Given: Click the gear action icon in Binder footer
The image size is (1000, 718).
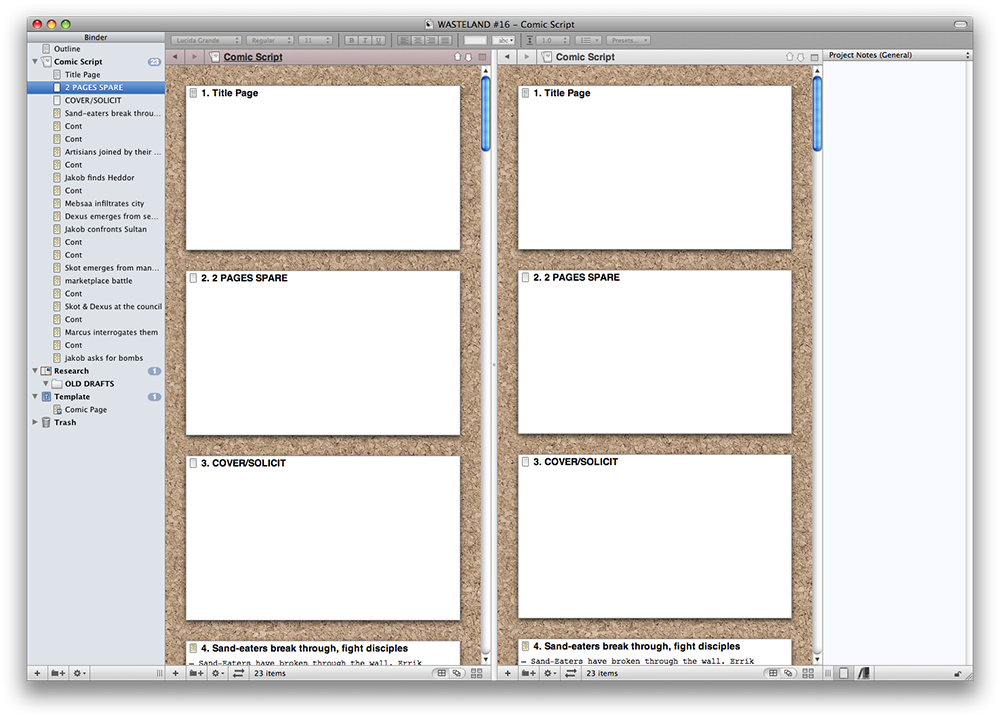Looking at the screenshot, I should click(x=78, y=674).
